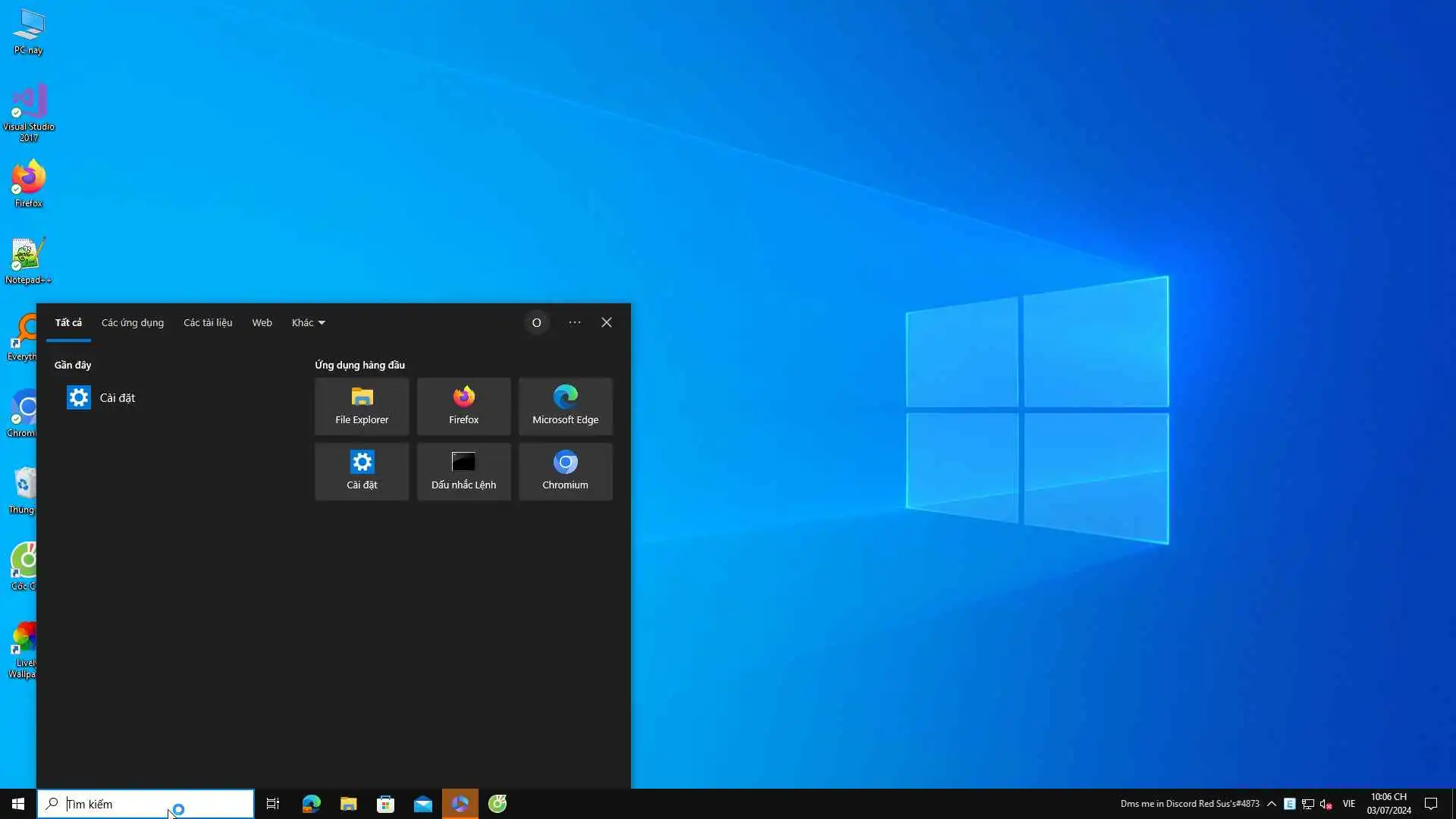Open Microsoft Store taskbar icon
Image resolution: width=1456 pixels, height=819 pixels.
pyautogui.click(x=385, y=804)
